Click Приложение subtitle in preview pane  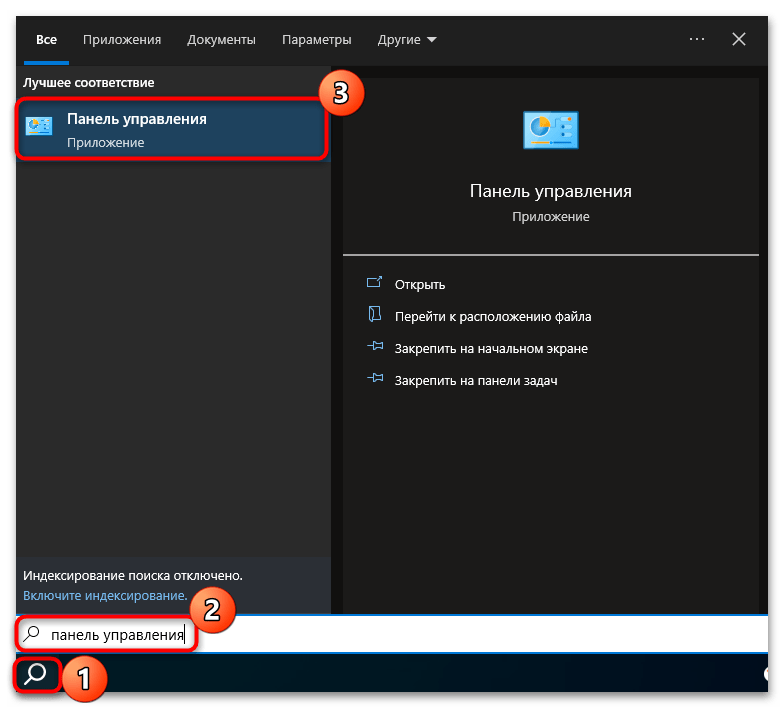pos(550,217)
